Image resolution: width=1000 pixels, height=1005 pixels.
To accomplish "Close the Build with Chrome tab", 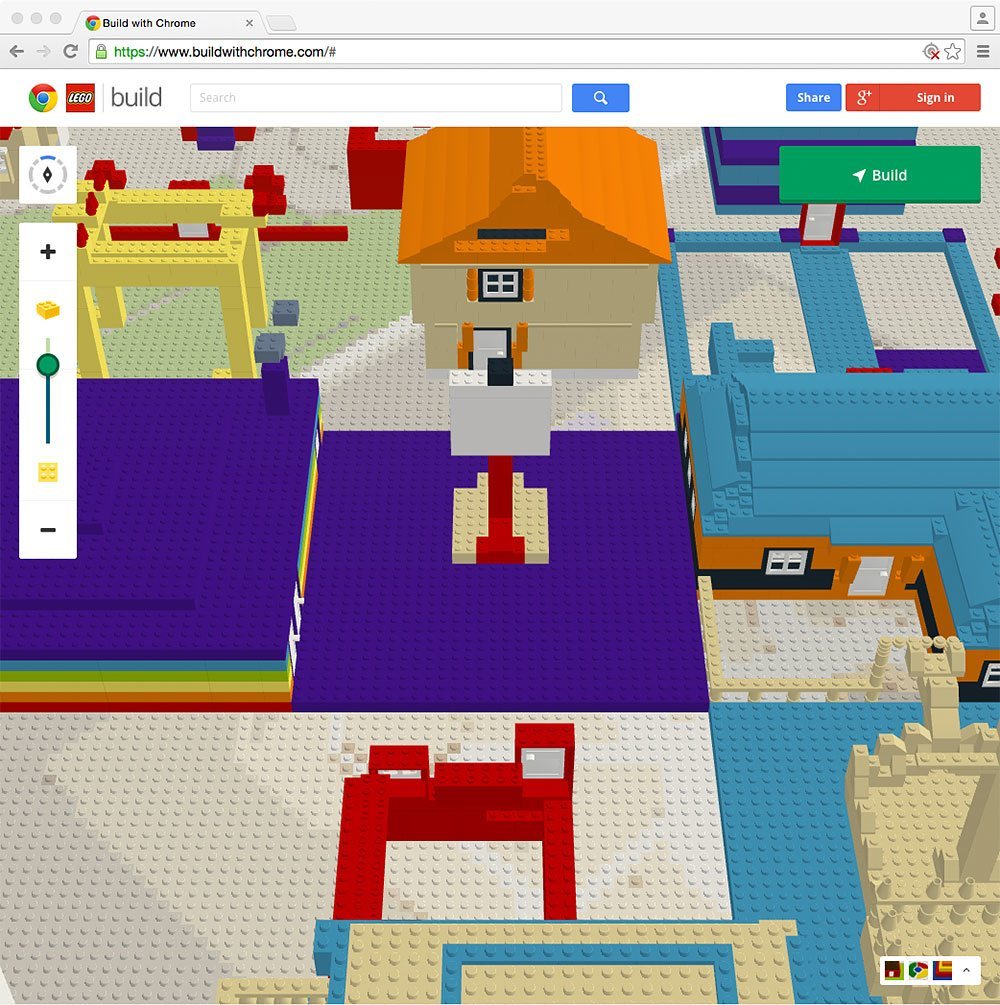I will pyautogui.click(x=249, y=23).
